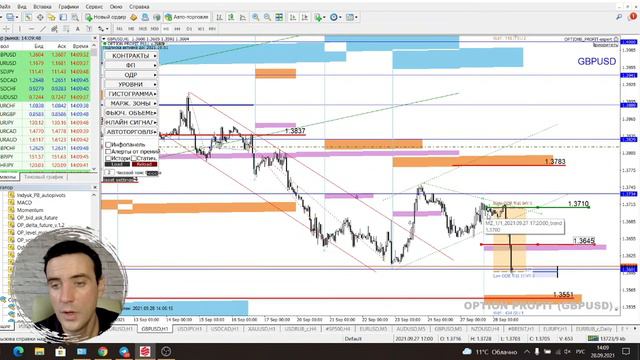
Task: Open the Окно menu
Action: point(116,7)
